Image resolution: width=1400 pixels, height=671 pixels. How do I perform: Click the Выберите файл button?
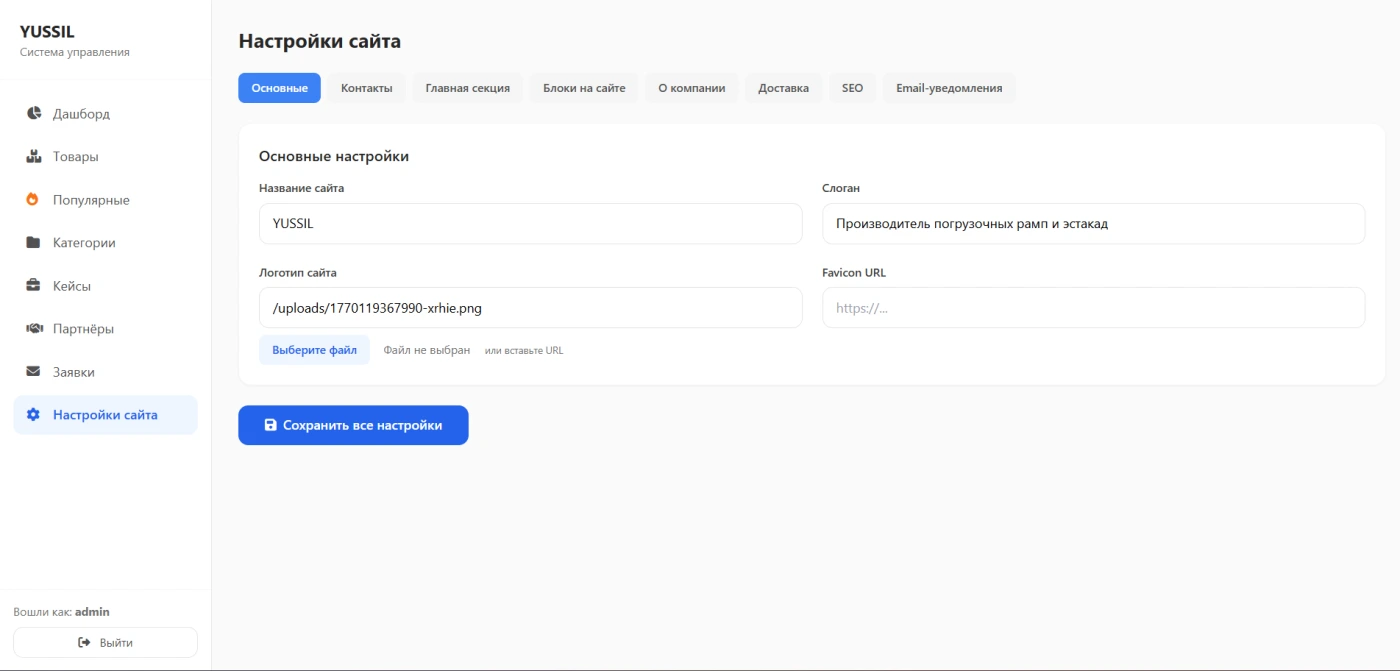[314, 350]
